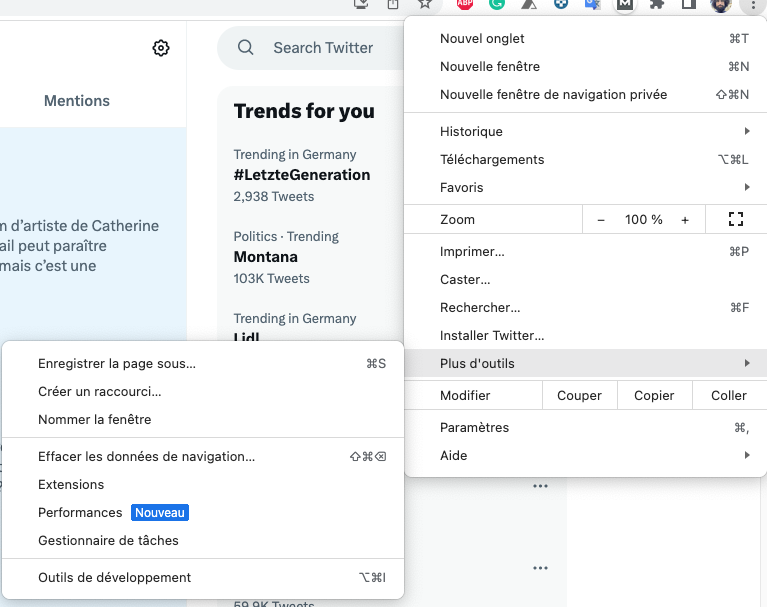The image size is (767, 607).
Task: Click the magnifier icon in Search Twitter
Action: (x=246, y=47)
